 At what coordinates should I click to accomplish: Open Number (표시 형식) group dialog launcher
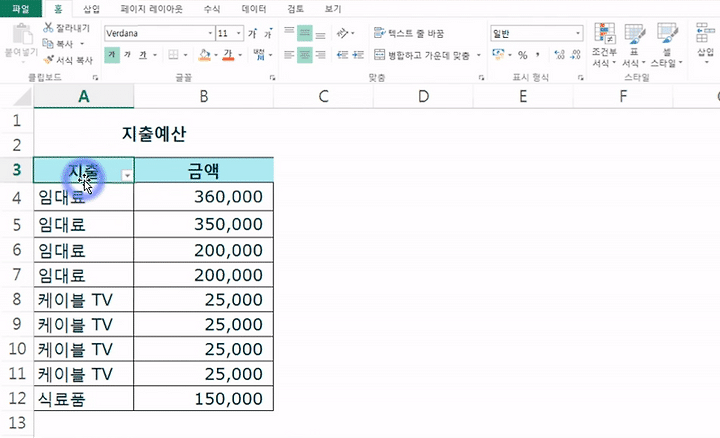tap(580, 78)
